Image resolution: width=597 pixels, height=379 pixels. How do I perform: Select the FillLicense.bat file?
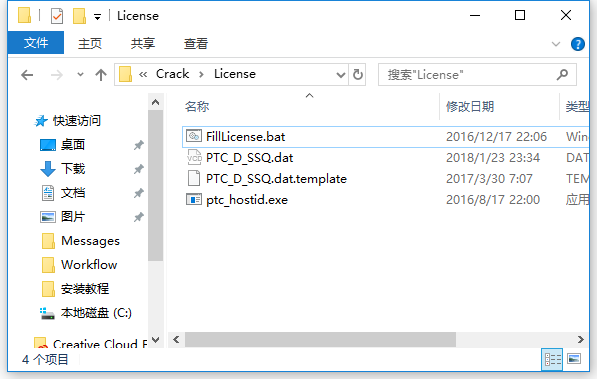pyautogui.click(x=245, y=137)
